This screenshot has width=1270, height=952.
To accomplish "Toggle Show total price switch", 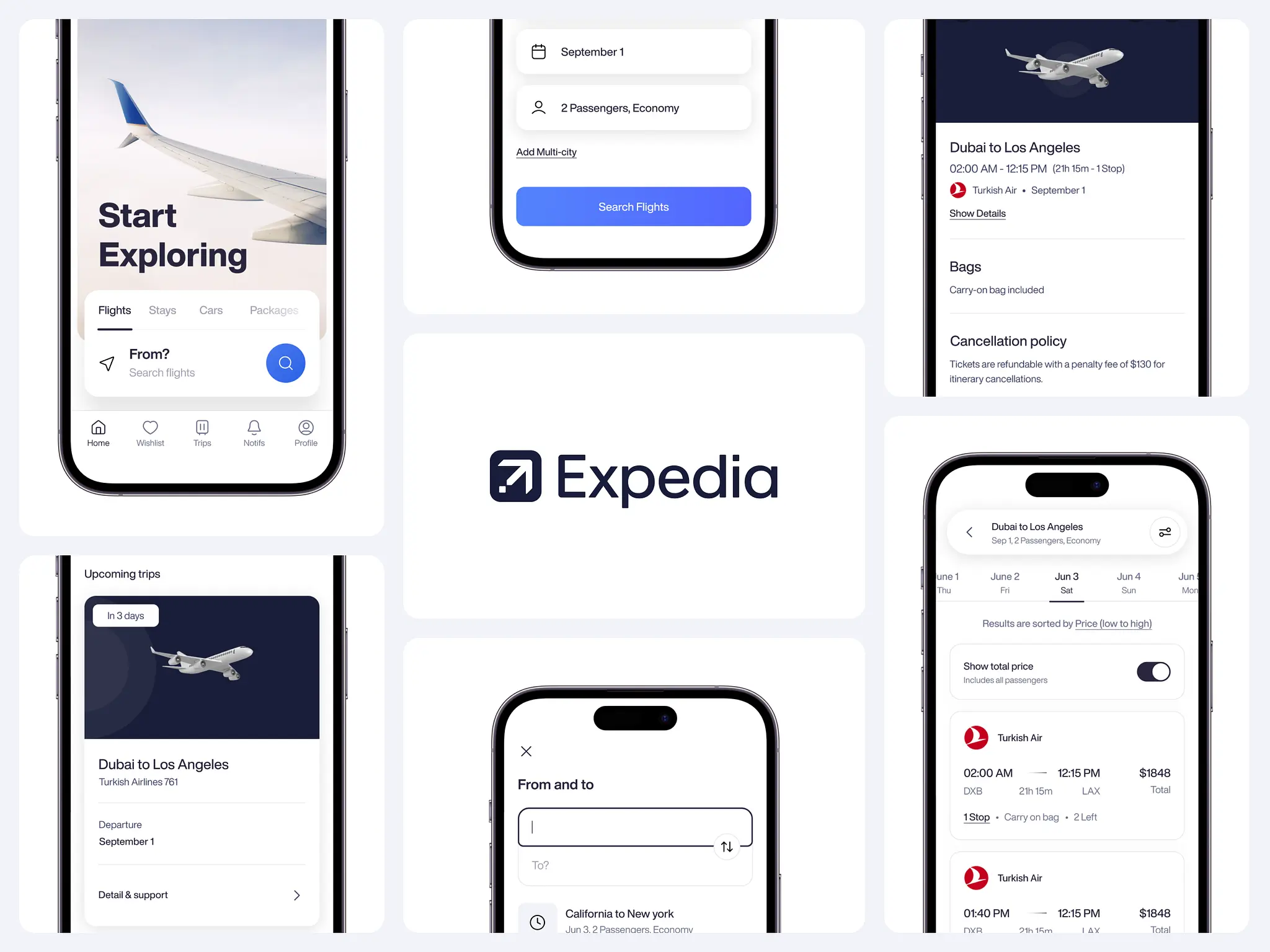I will 1152,670.
